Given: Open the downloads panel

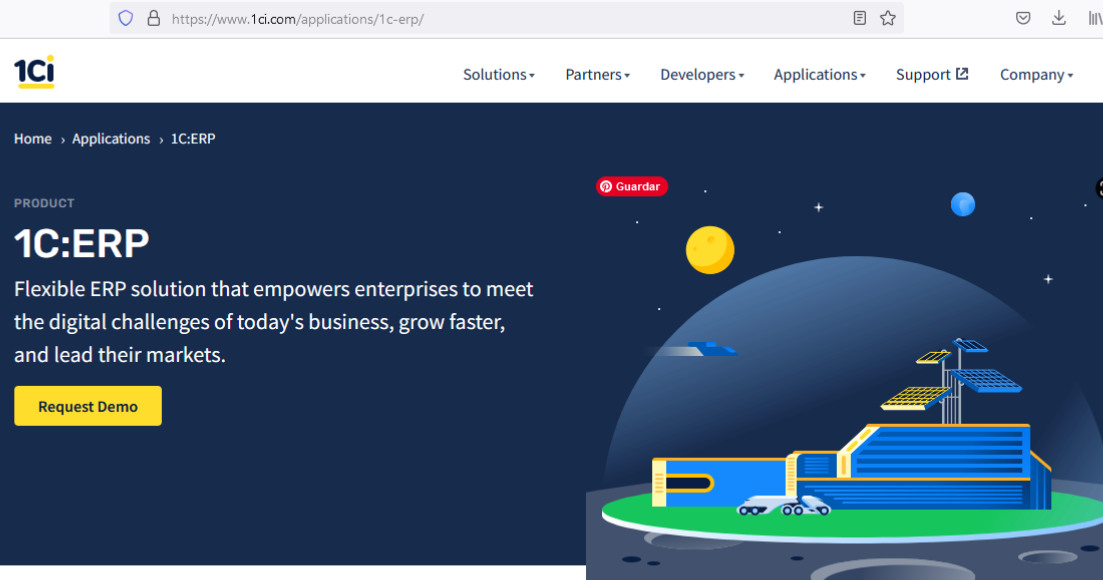Looking at the screenshot, I should (1059, 18).
